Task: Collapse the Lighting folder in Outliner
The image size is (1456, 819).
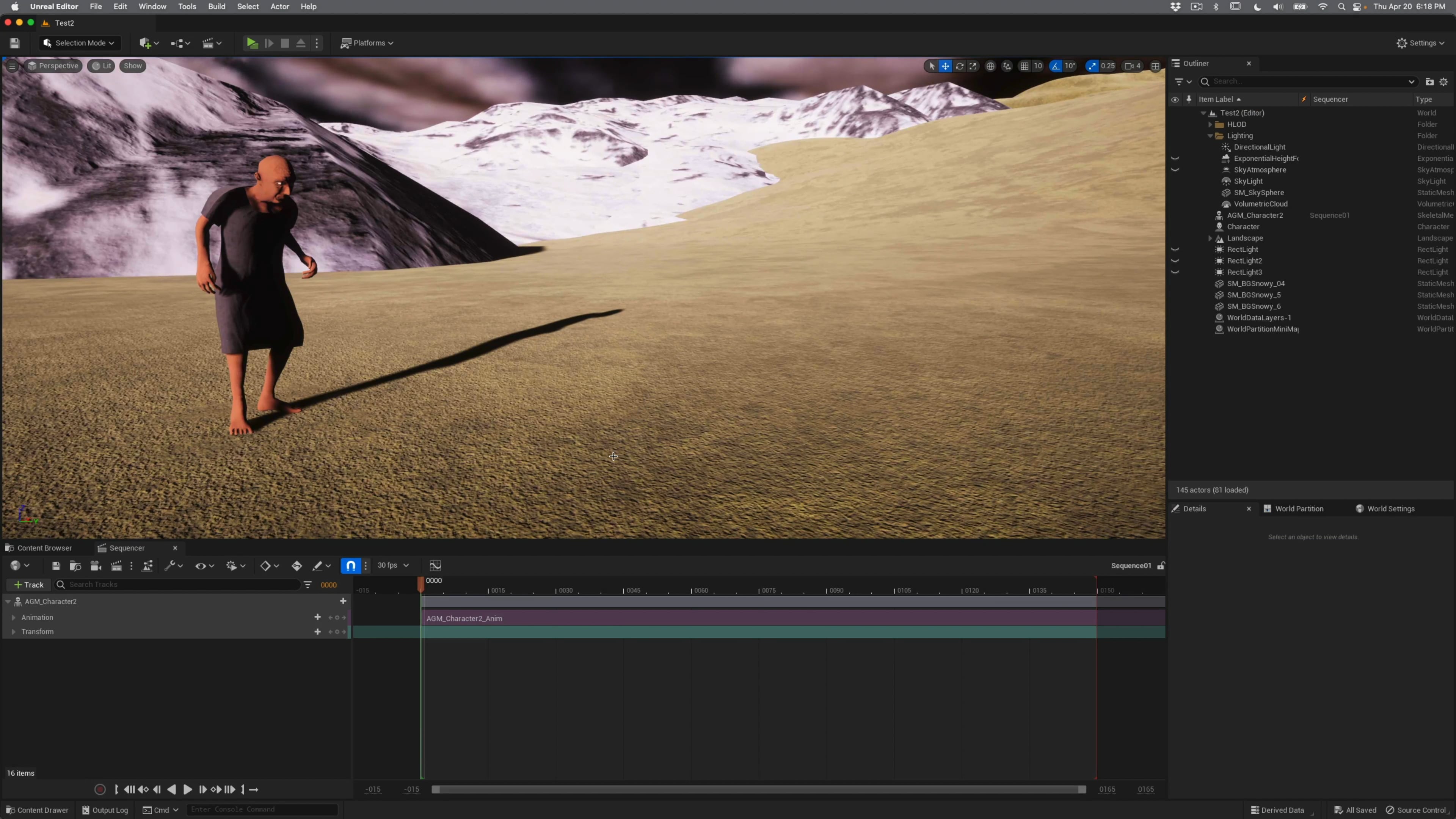Action: (1210, 136)
